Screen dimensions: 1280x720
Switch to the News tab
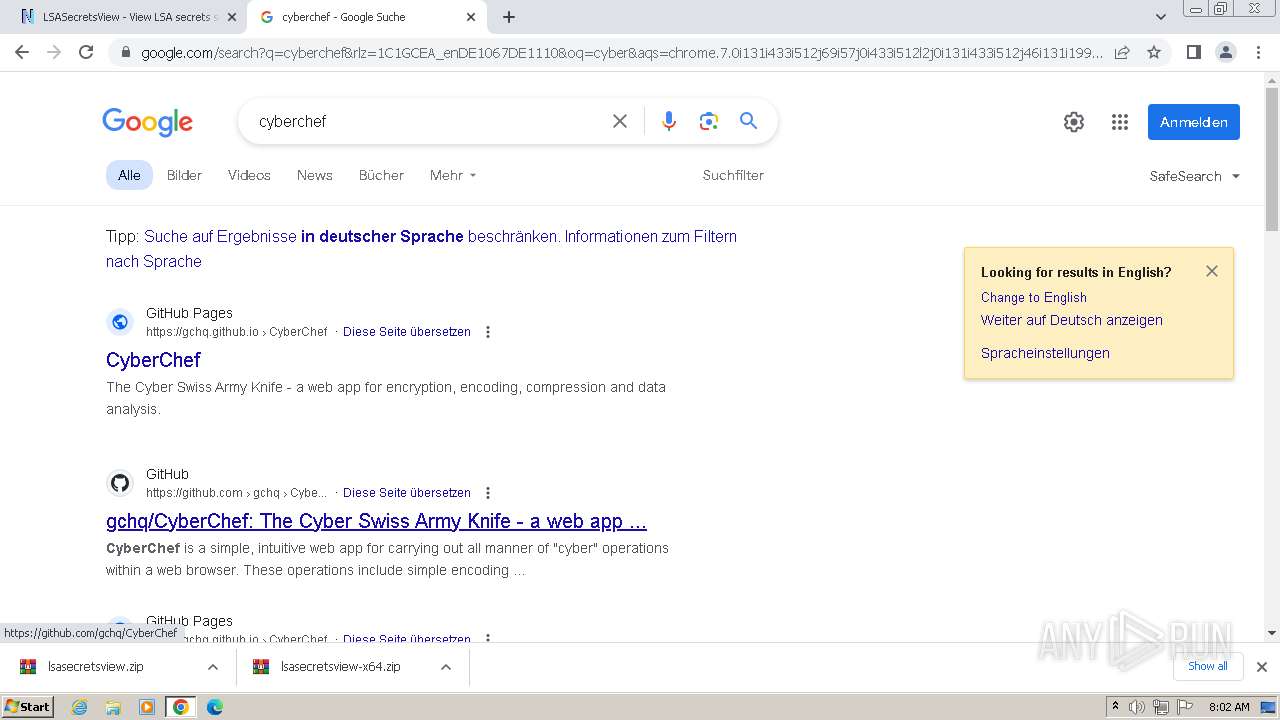click(x=314, y=175)
